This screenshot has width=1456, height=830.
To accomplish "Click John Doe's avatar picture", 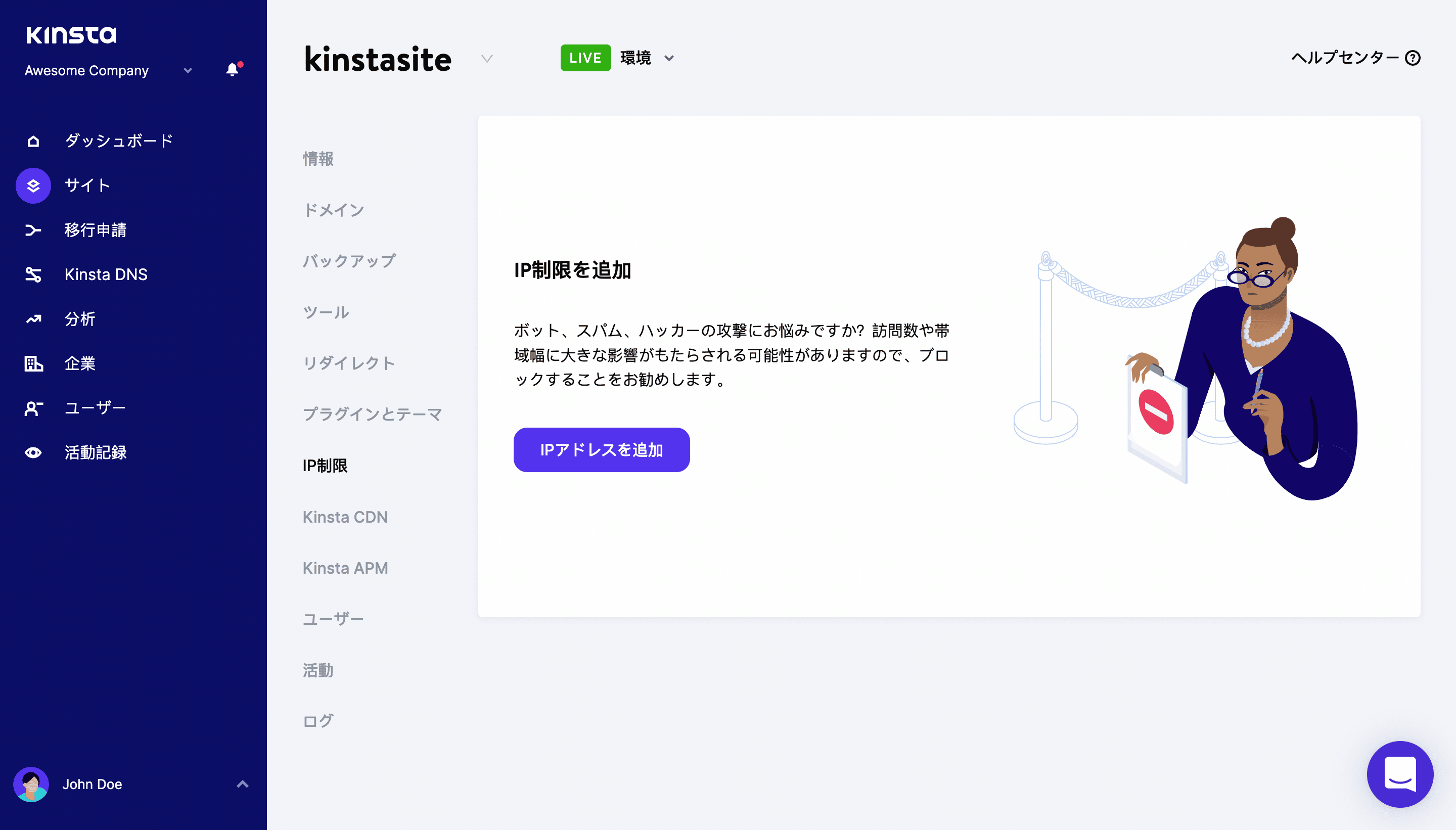I will [x=31, y=784].
